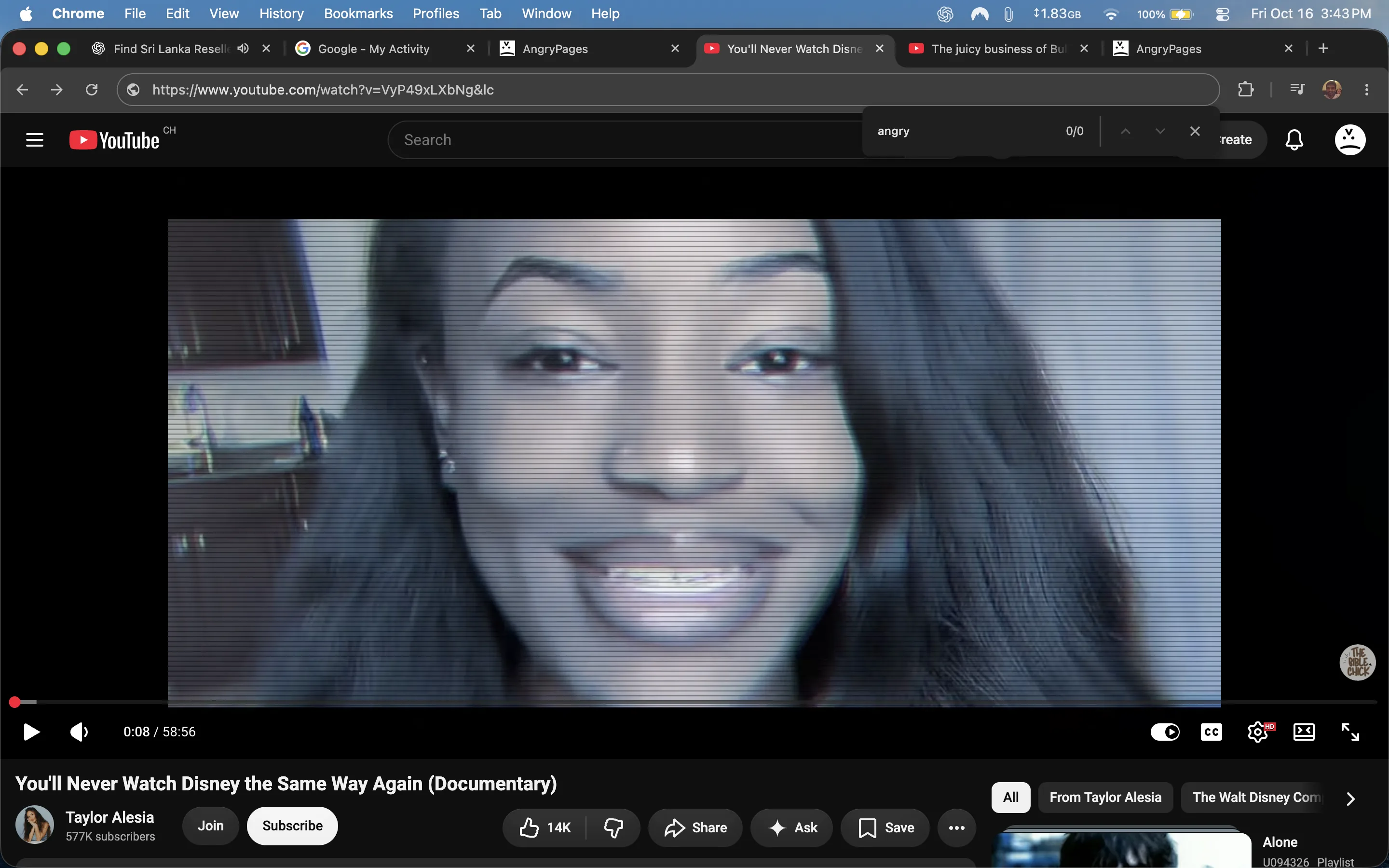The image size is (1389, 868).
Task: Save the video to a playlist
Action: click(885, 828)
